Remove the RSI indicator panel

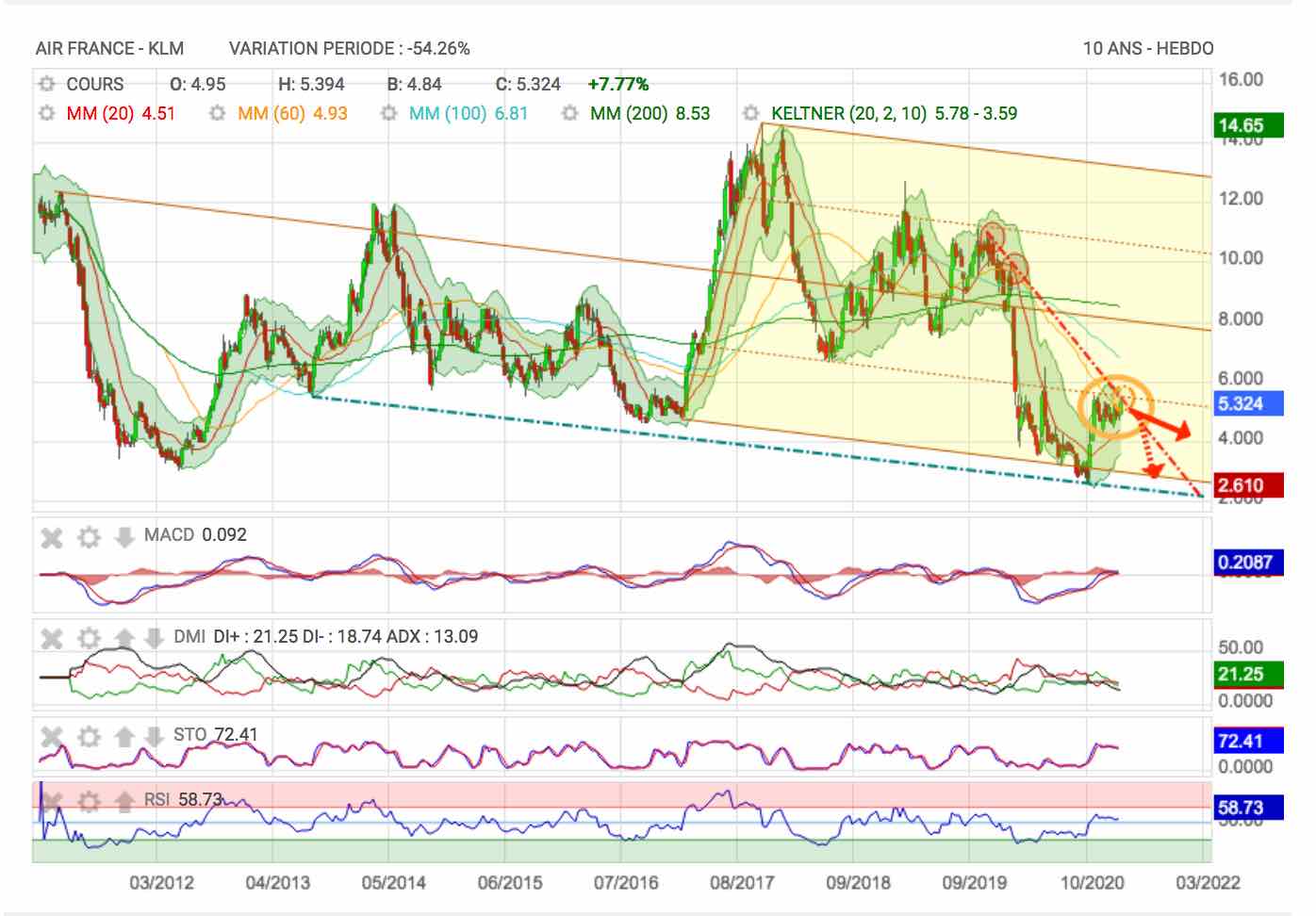[x=52, y=802]
